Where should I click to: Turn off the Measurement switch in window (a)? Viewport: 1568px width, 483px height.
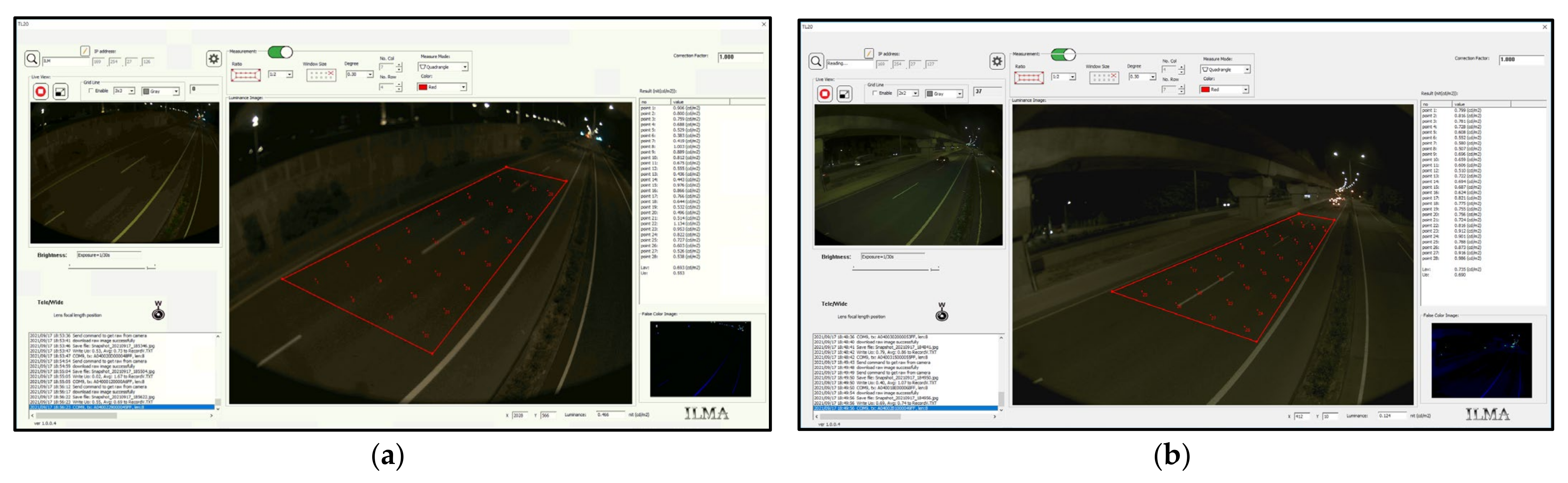281,52
